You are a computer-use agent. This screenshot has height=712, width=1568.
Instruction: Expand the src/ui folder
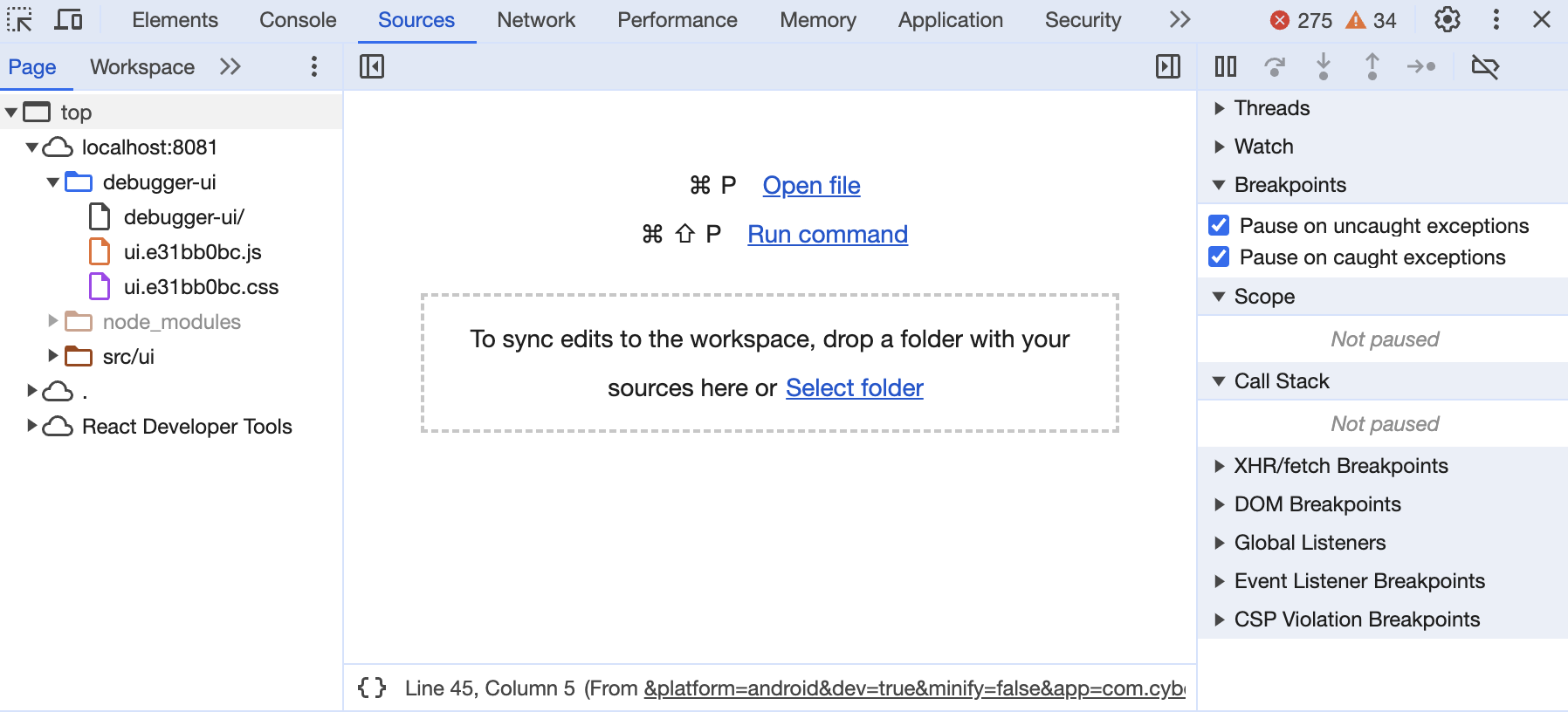[x=53, y=356]
